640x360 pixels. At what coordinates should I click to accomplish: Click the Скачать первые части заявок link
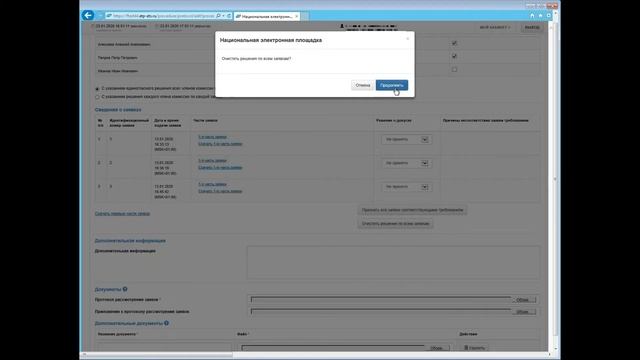point(122,214)
